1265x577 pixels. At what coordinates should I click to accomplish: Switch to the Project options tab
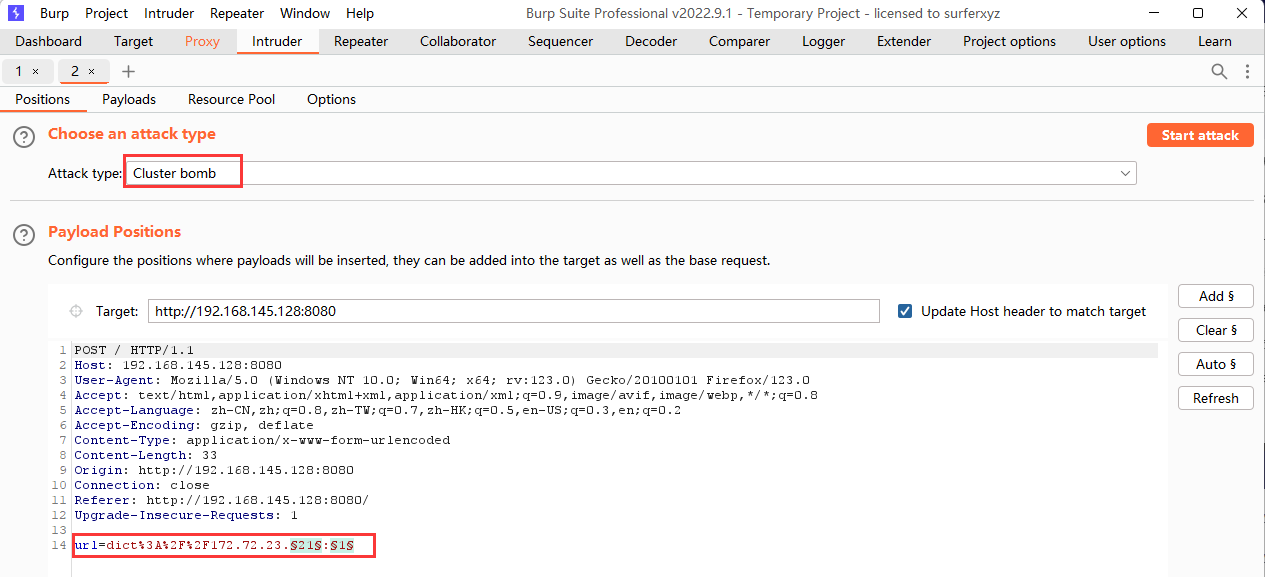[x=1009, y=41]
